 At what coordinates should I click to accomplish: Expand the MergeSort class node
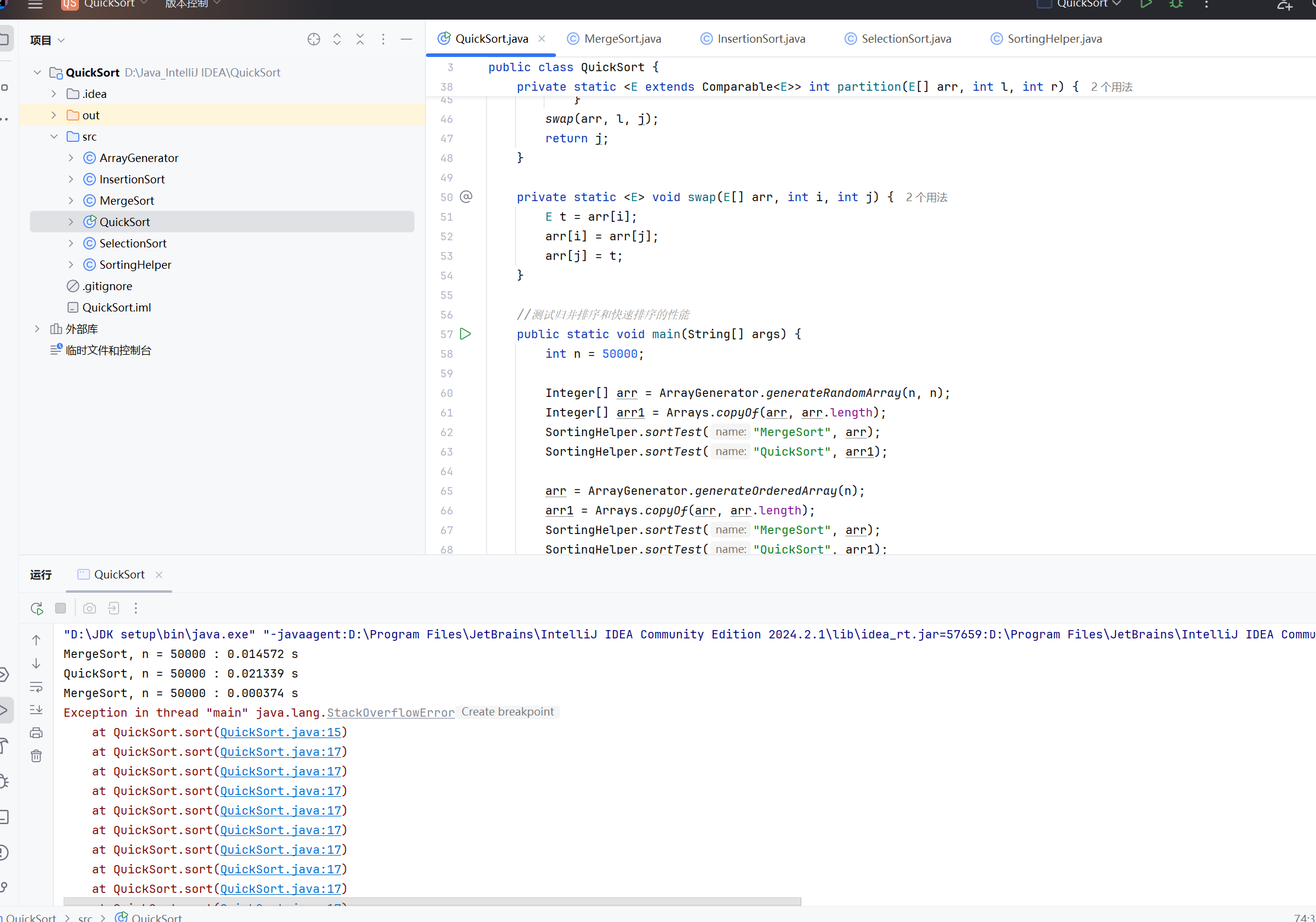pos(71,201)
